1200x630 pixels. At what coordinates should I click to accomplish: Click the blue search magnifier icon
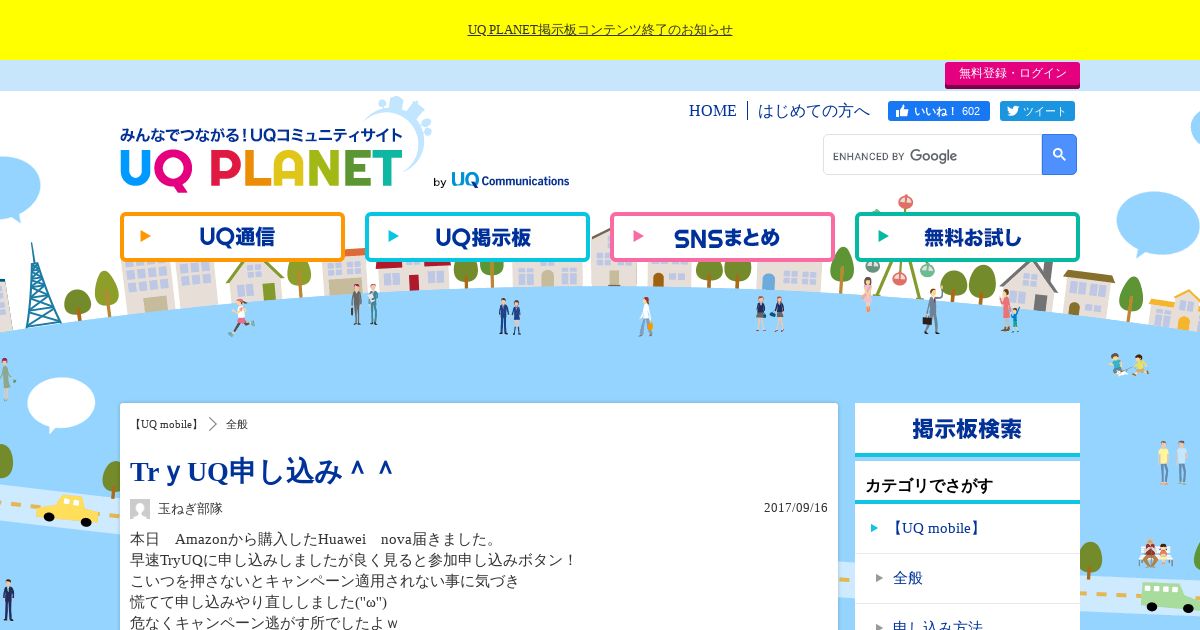1059,155
